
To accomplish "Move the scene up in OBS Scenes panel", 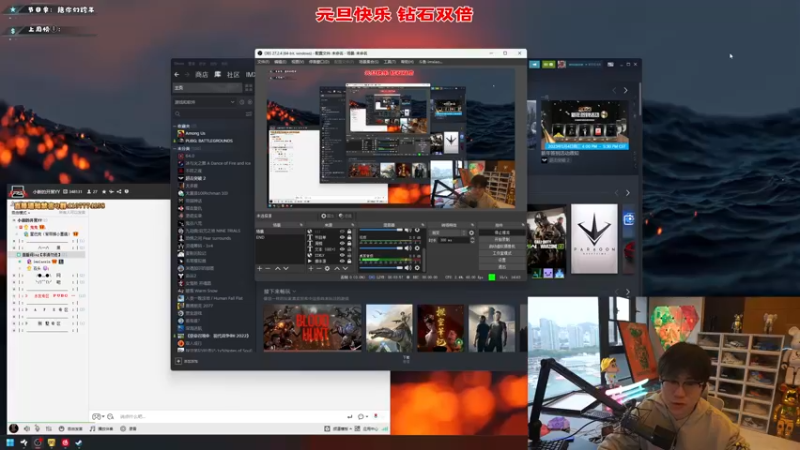I will point(278,268).
